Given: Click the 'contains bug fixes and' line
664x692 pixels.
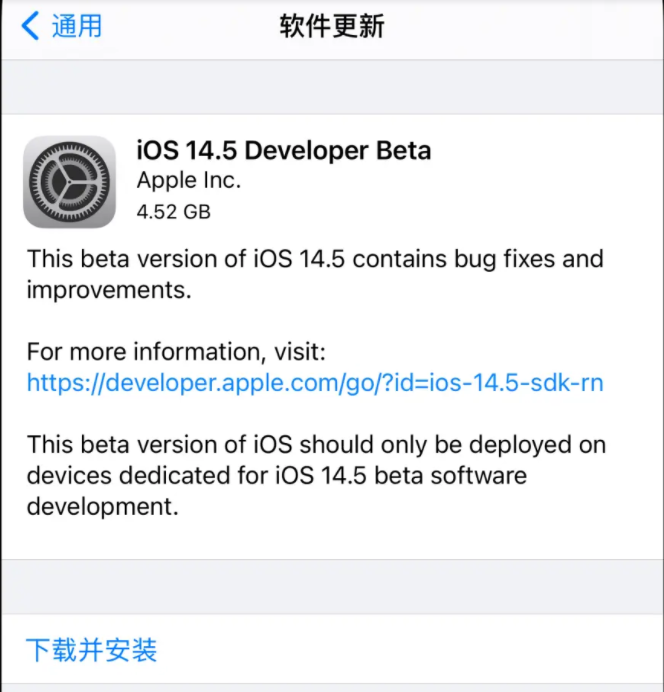Looking at the screenshot, I should (478, 259).
